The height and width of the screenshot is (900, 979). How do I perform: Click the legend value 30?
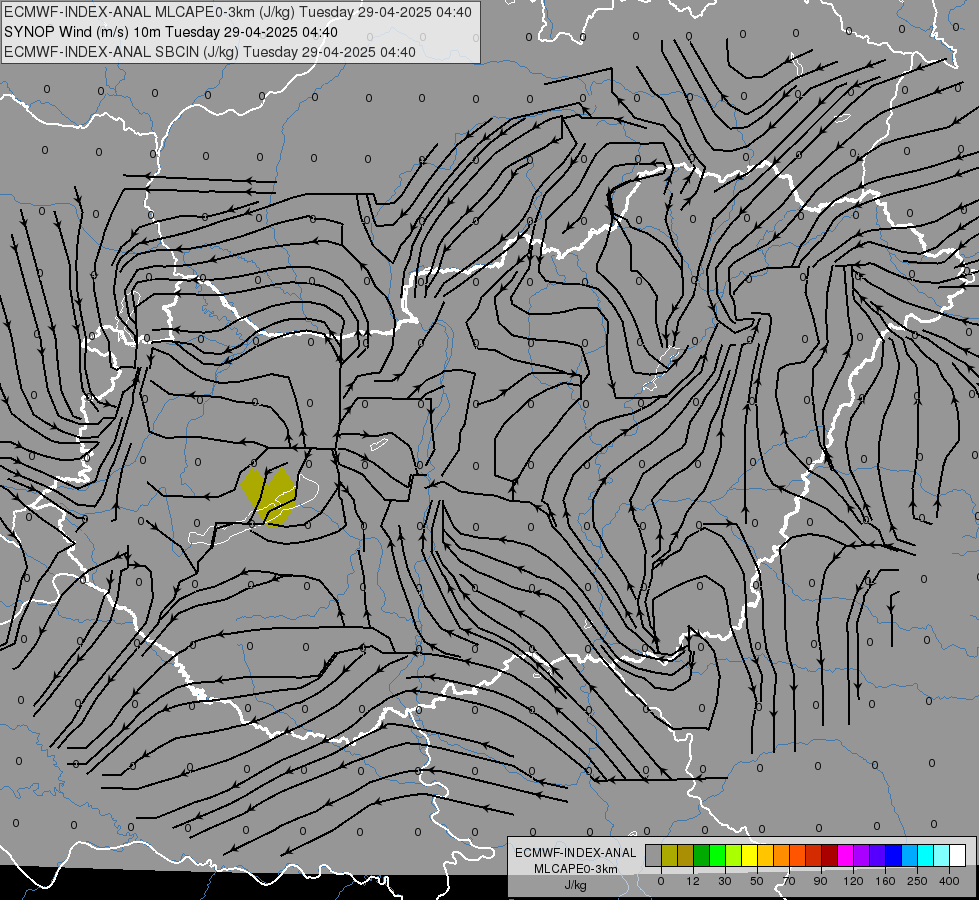click(x=725, y=881)
